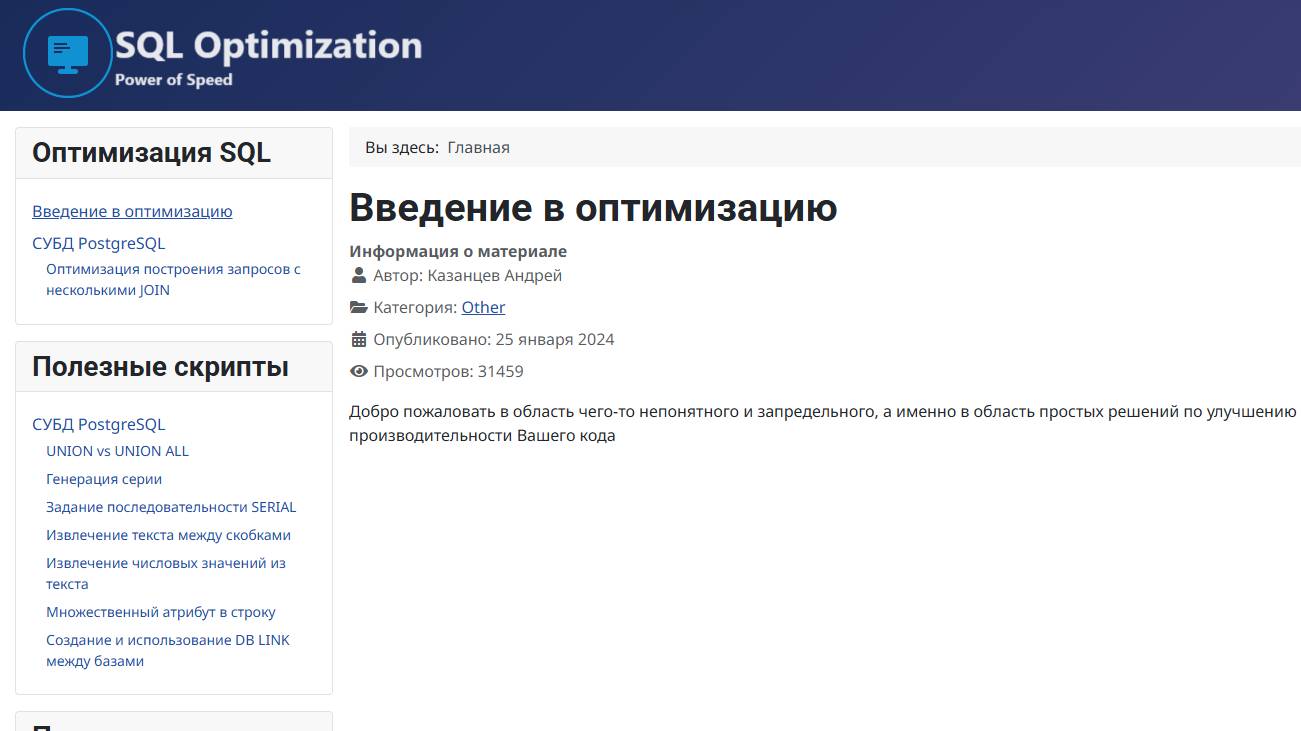Click the Добро пожаловать intro paragraph
This screenshot has width=1301, height=731.
click(823, 423)
